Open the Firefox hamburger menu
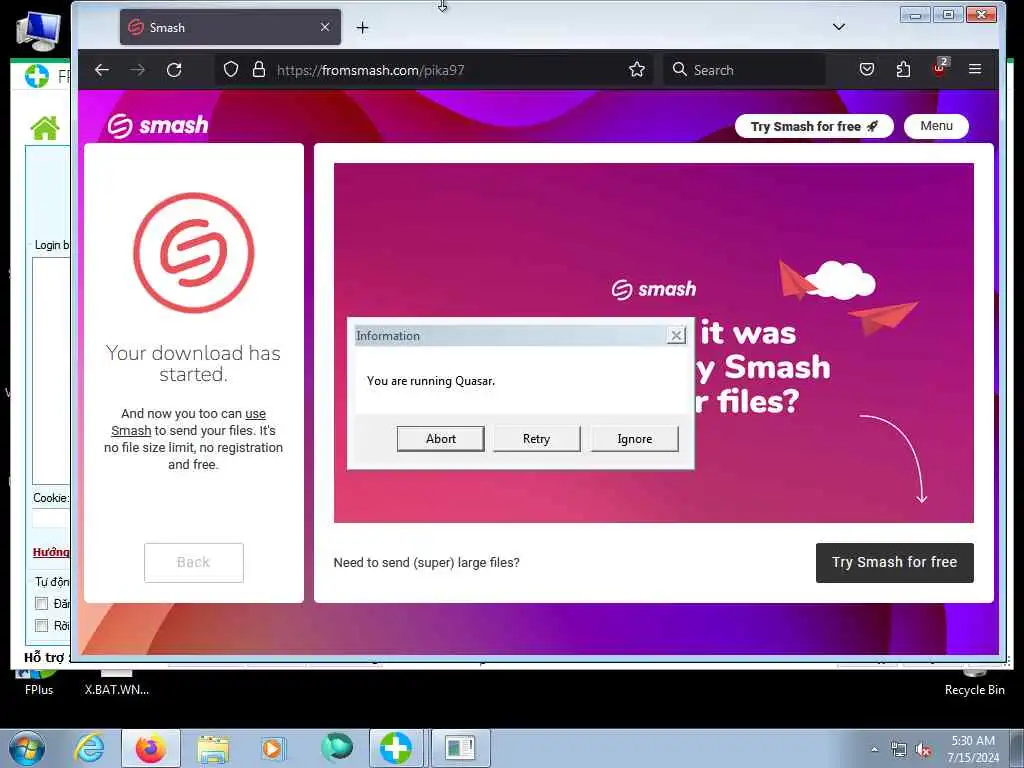1024x768 pixels. [975, 69]
